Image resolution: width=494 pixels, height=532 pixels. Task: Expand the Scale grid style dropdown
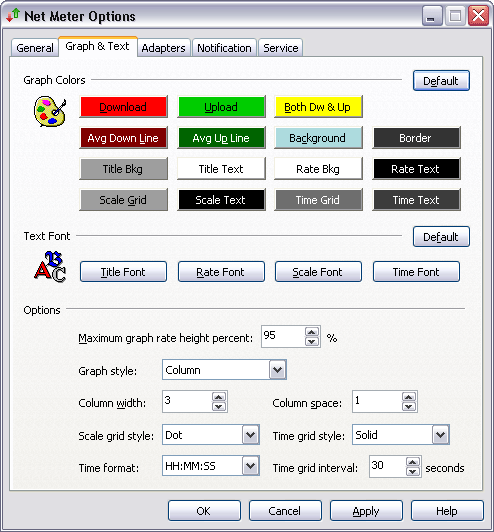(250, 434)
